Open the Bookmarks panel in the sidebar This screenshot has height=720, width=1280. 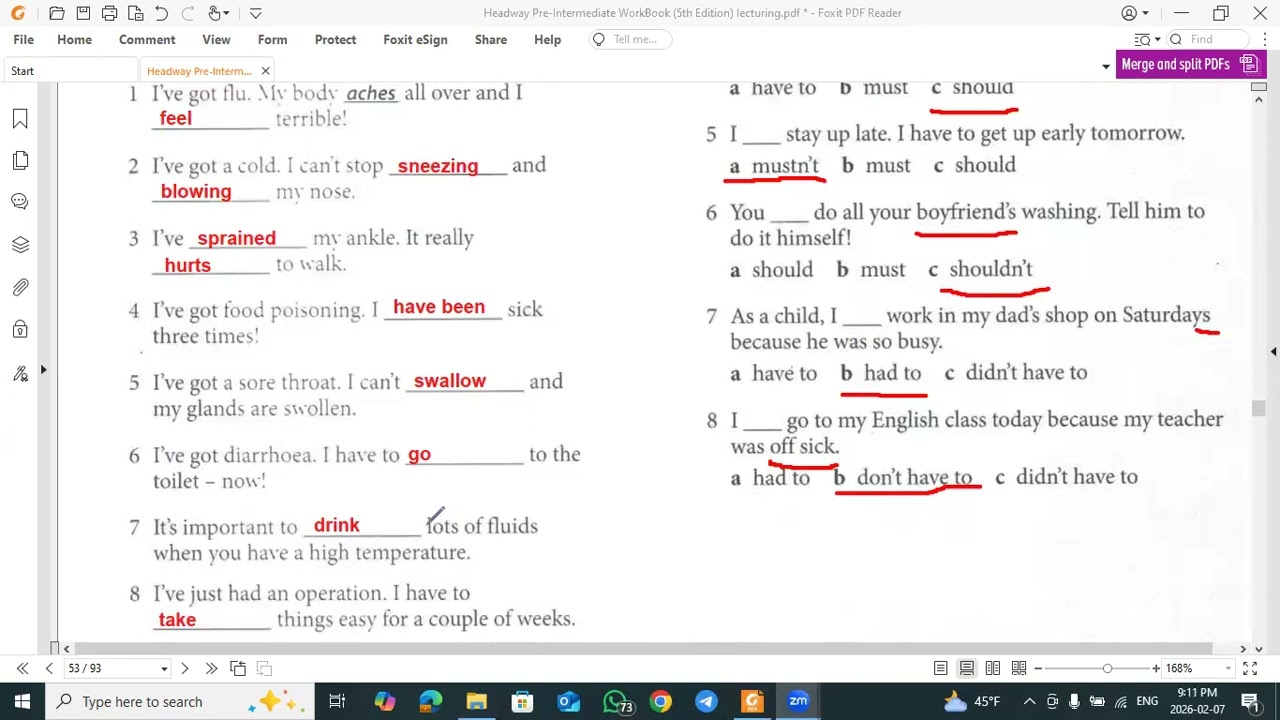20,119
